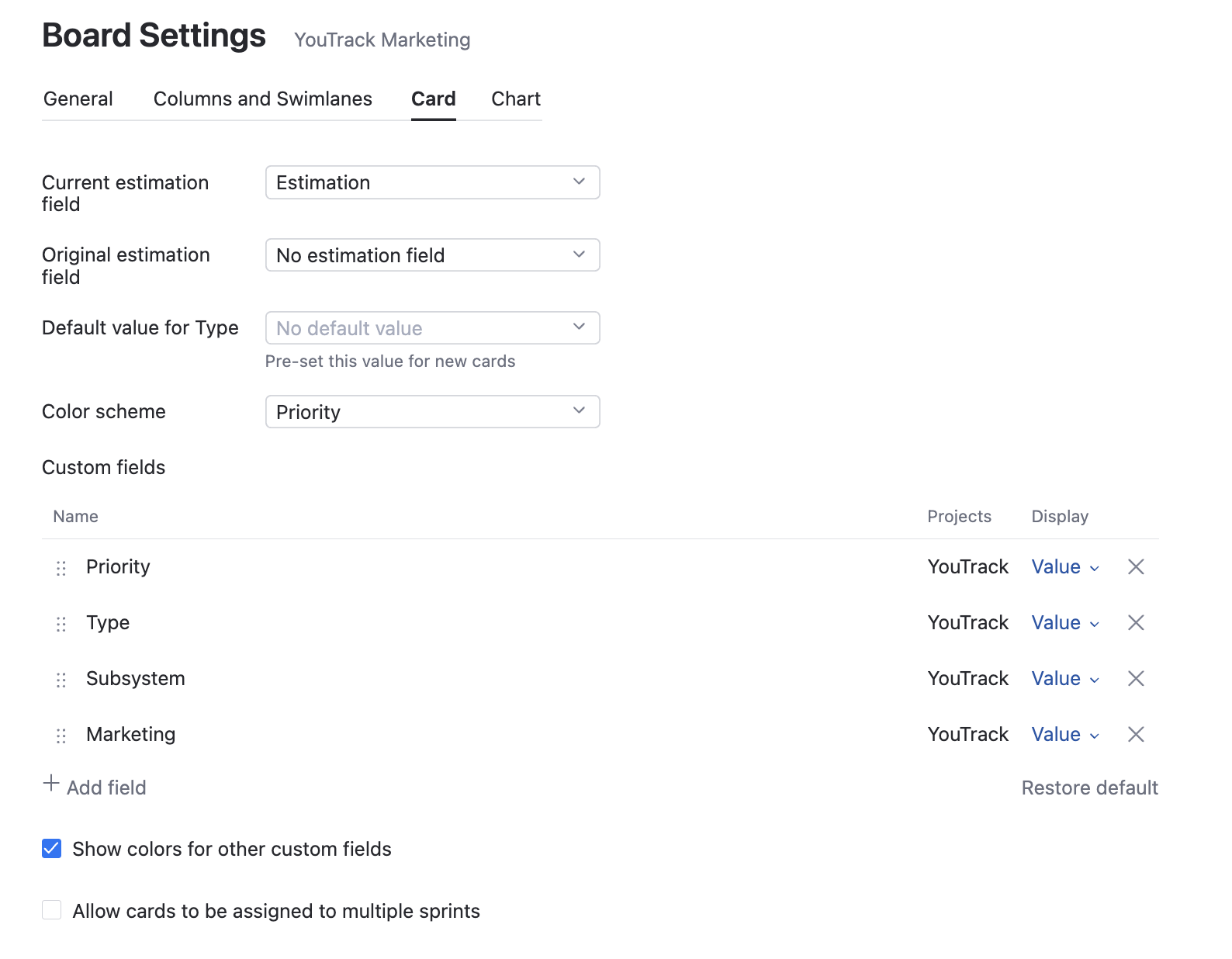The height and width of the screenshot is (959, 1232).
Task: Open Default value for Type dropdown
Action: click(432, 328)
